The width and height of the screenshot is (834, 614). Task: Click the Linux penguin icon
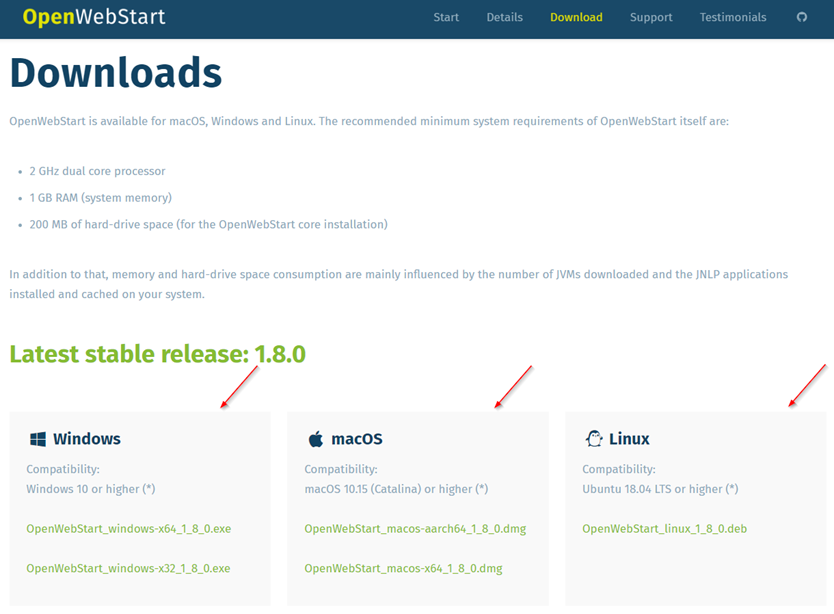click(x=594, y=439)
